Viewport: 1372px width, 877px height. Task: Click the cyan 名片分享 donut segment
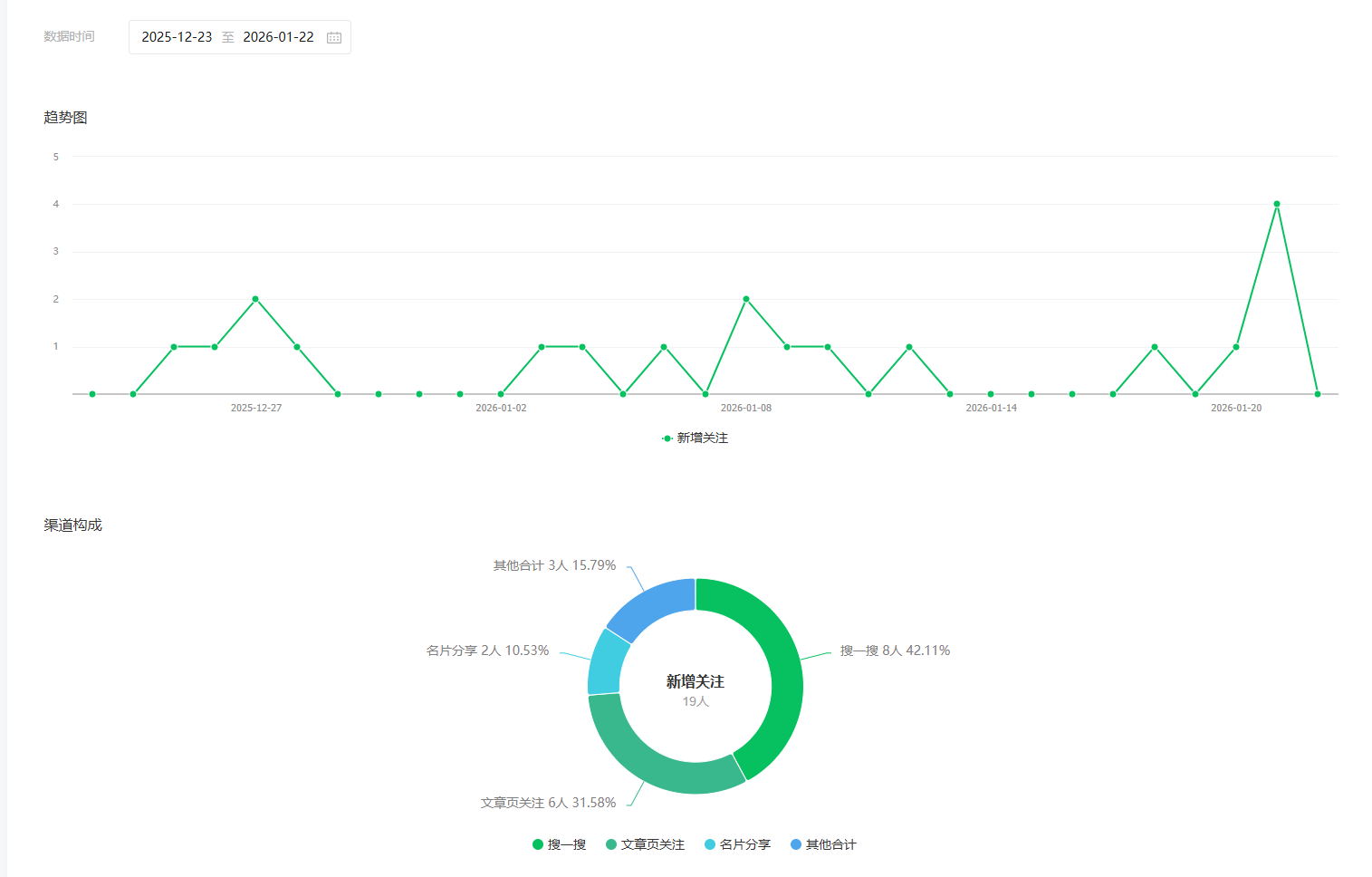[605, 661]
